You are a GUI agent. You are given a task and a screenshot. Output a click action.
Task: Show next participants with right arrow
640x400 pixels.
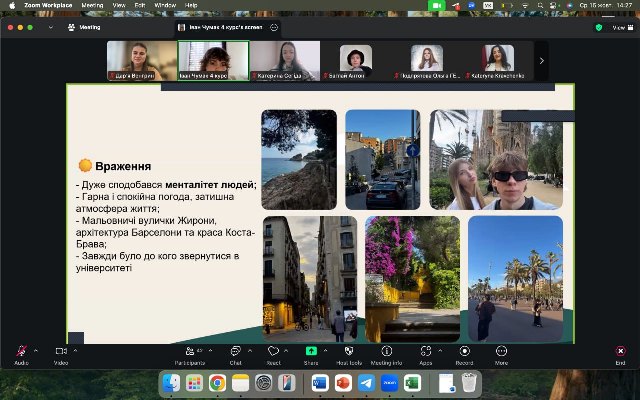[x=542, y=60]
